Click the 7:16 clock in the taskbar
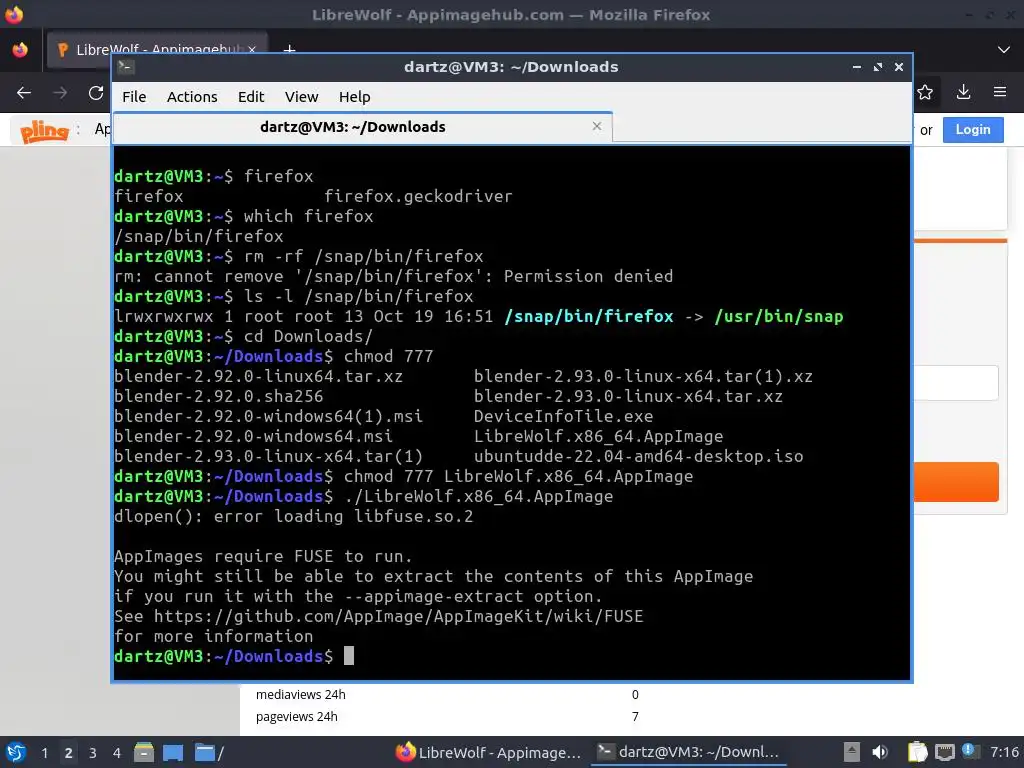This screenshot has width=1024, height=768. click(1004, 752)
